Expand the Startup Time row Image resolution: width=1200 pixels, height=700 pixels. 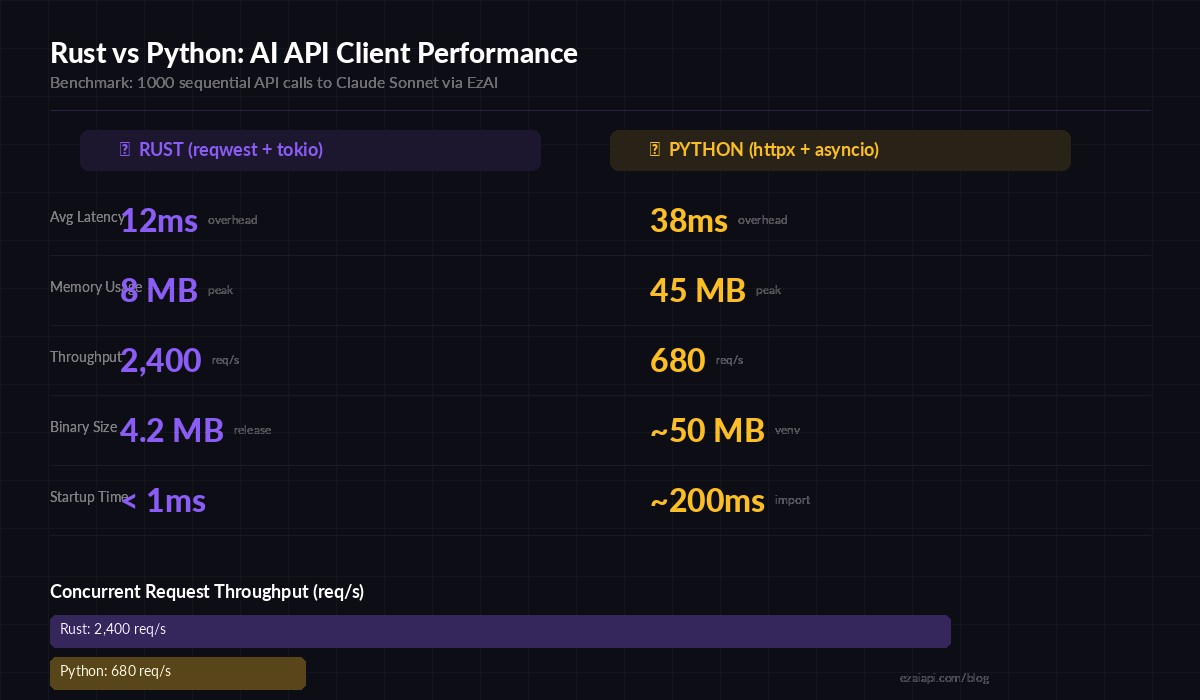tap(89, 497)
